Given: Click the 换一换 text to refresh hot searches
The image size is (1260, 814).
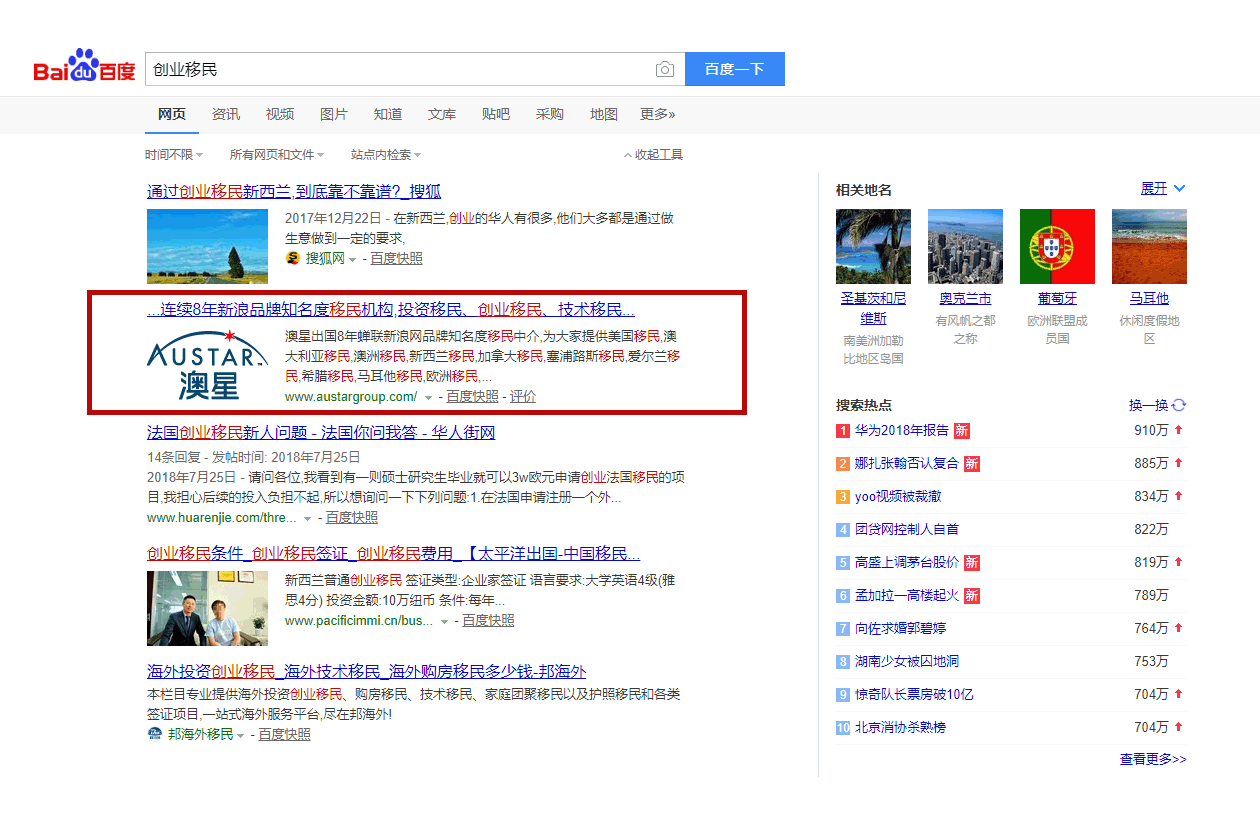Looking at the screenshot, I should (x=1149, y=405).
